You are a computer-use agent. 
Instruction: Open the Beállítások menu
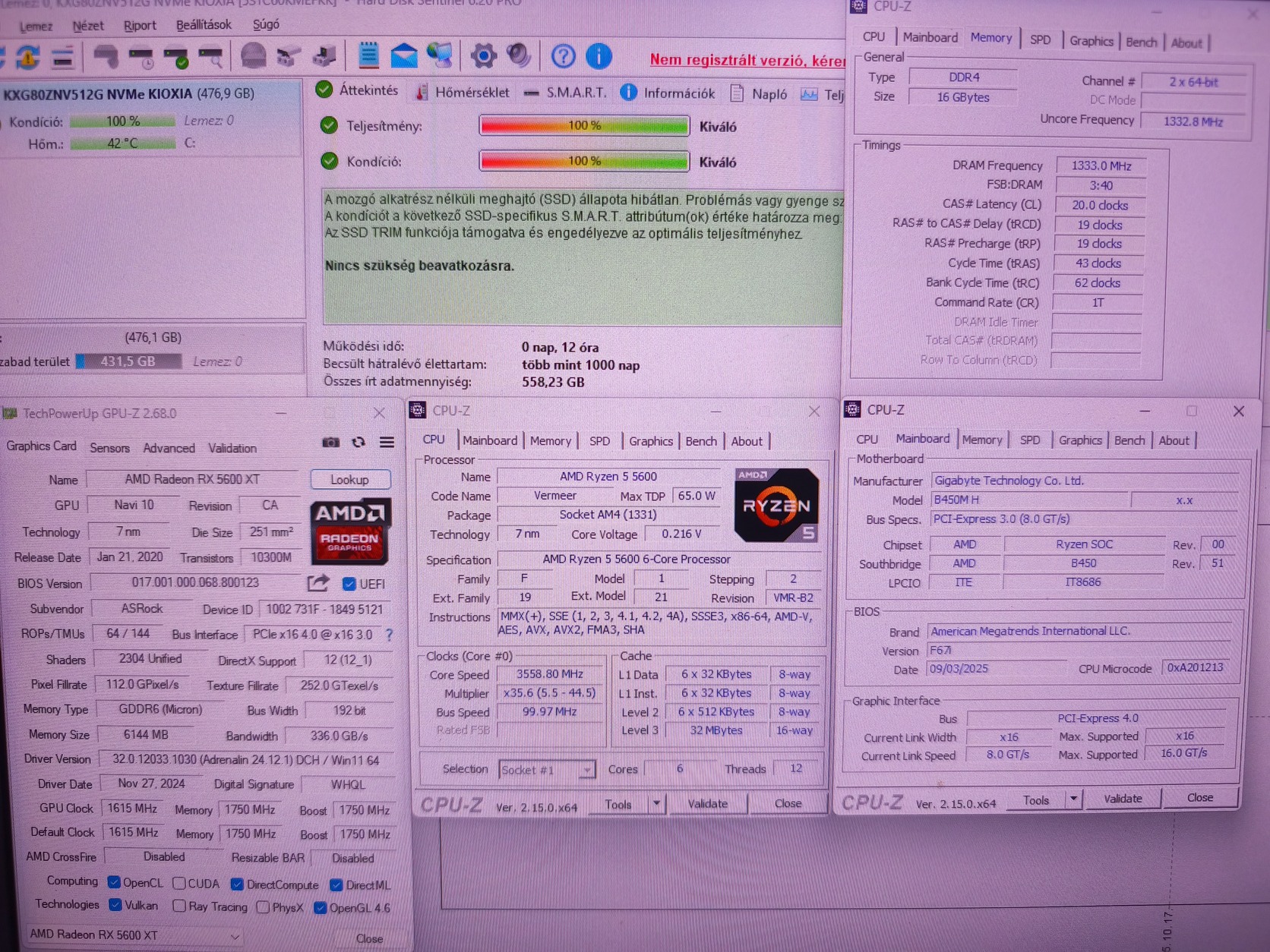204,25
